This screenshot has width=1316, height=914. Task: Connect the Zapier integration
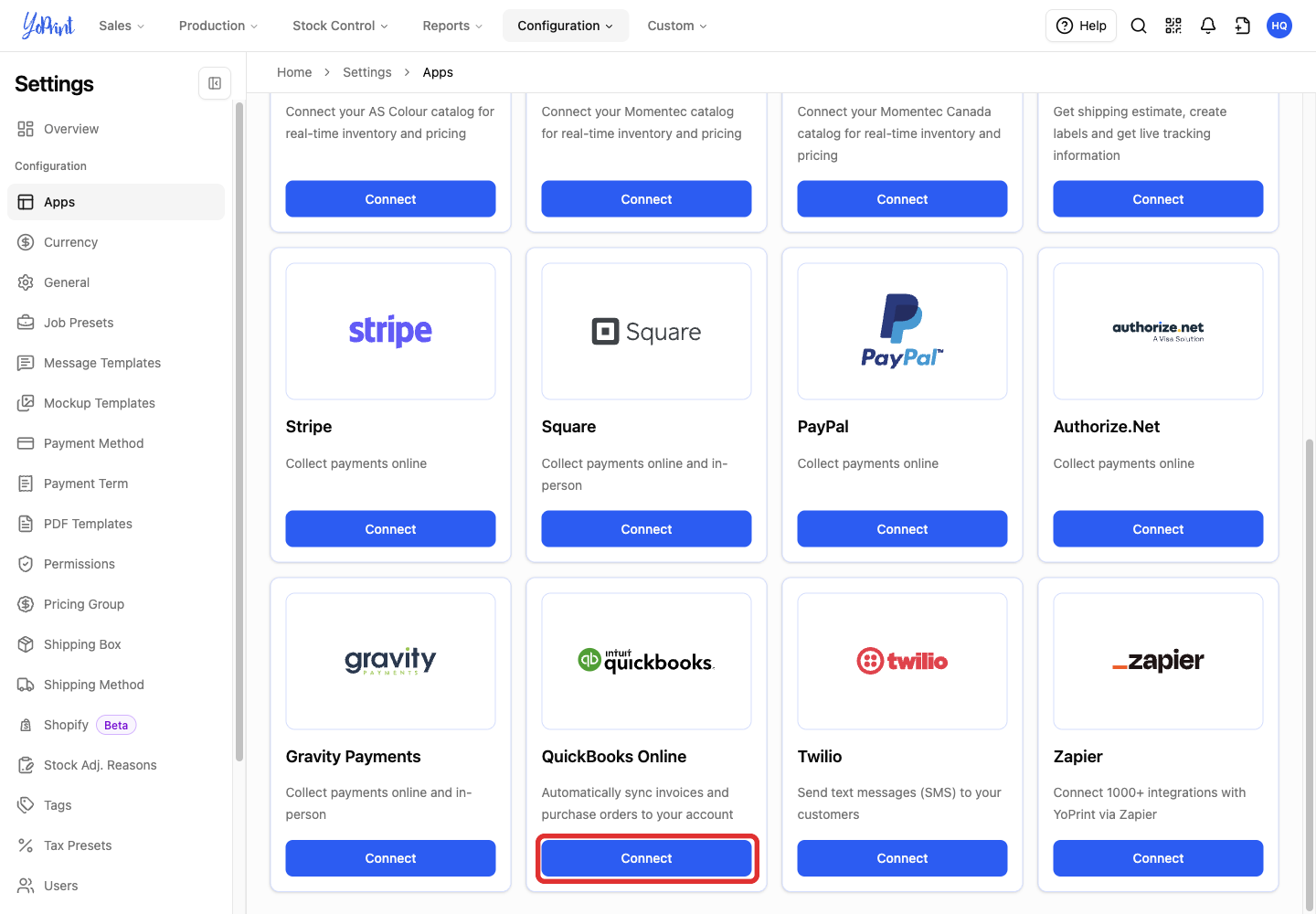pyautogui.click(x=1159, y=858)
